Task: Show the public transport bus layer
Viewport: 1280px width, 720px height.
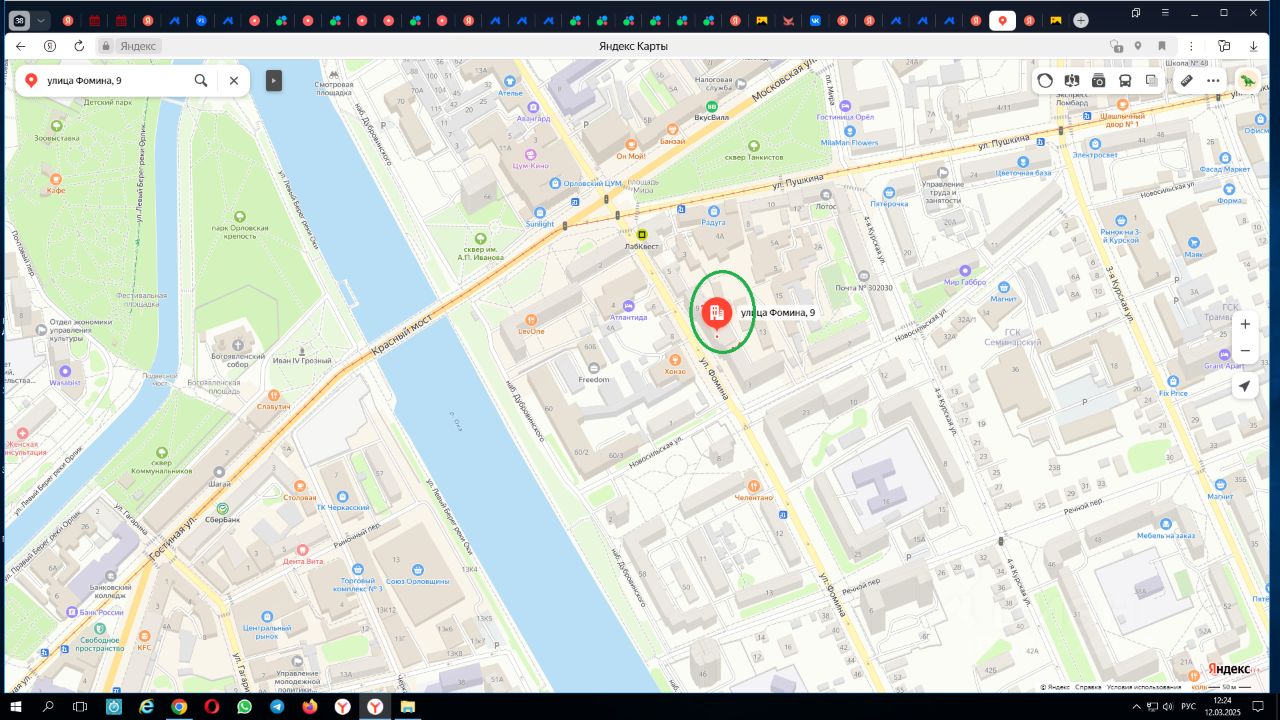Action: click(1125, 80)
